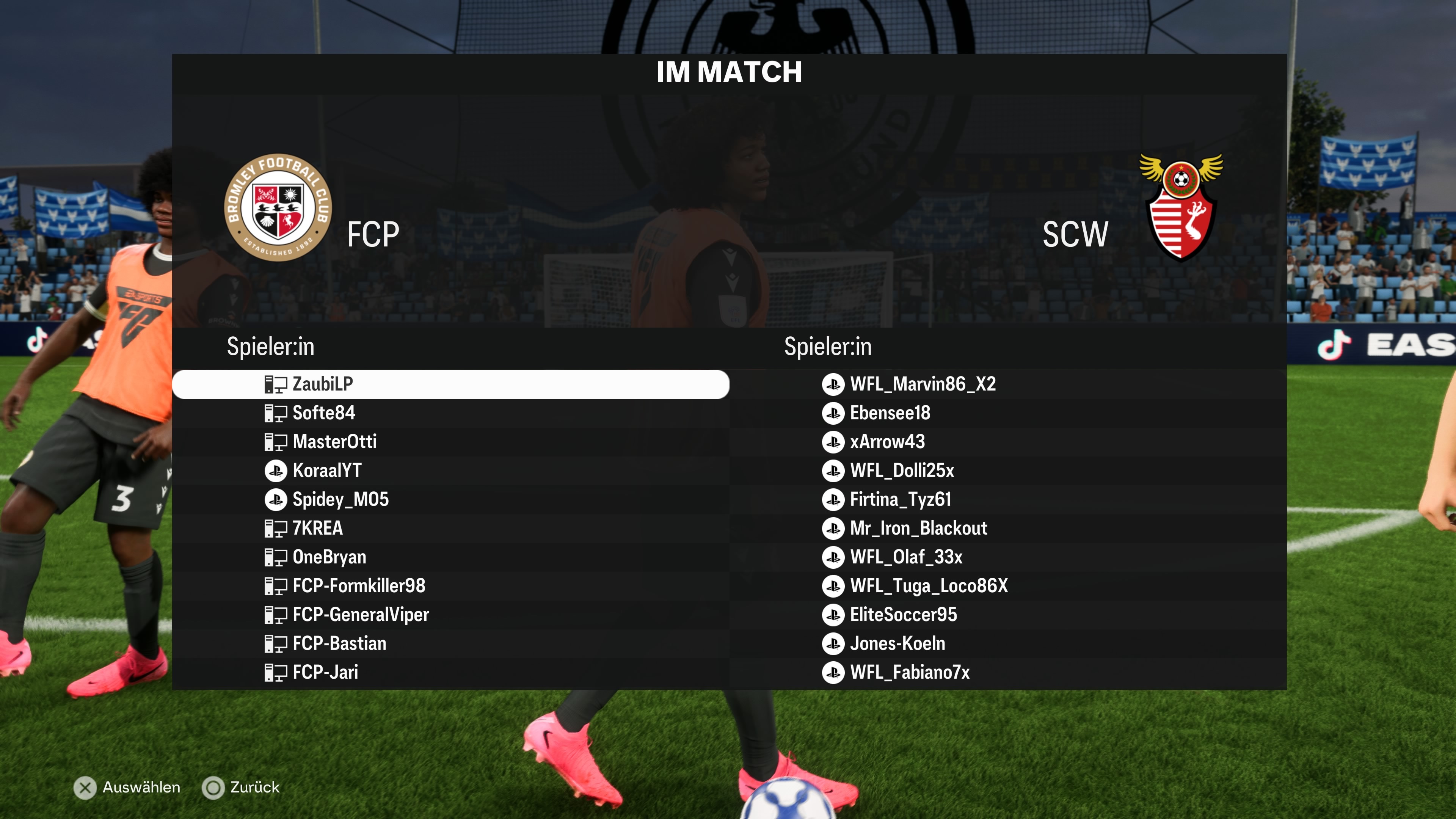Image resolution: width=1456 pixels, height=819 pixels.
Task: Click the cross button icon for Auswählen
Action: point(85,788)
